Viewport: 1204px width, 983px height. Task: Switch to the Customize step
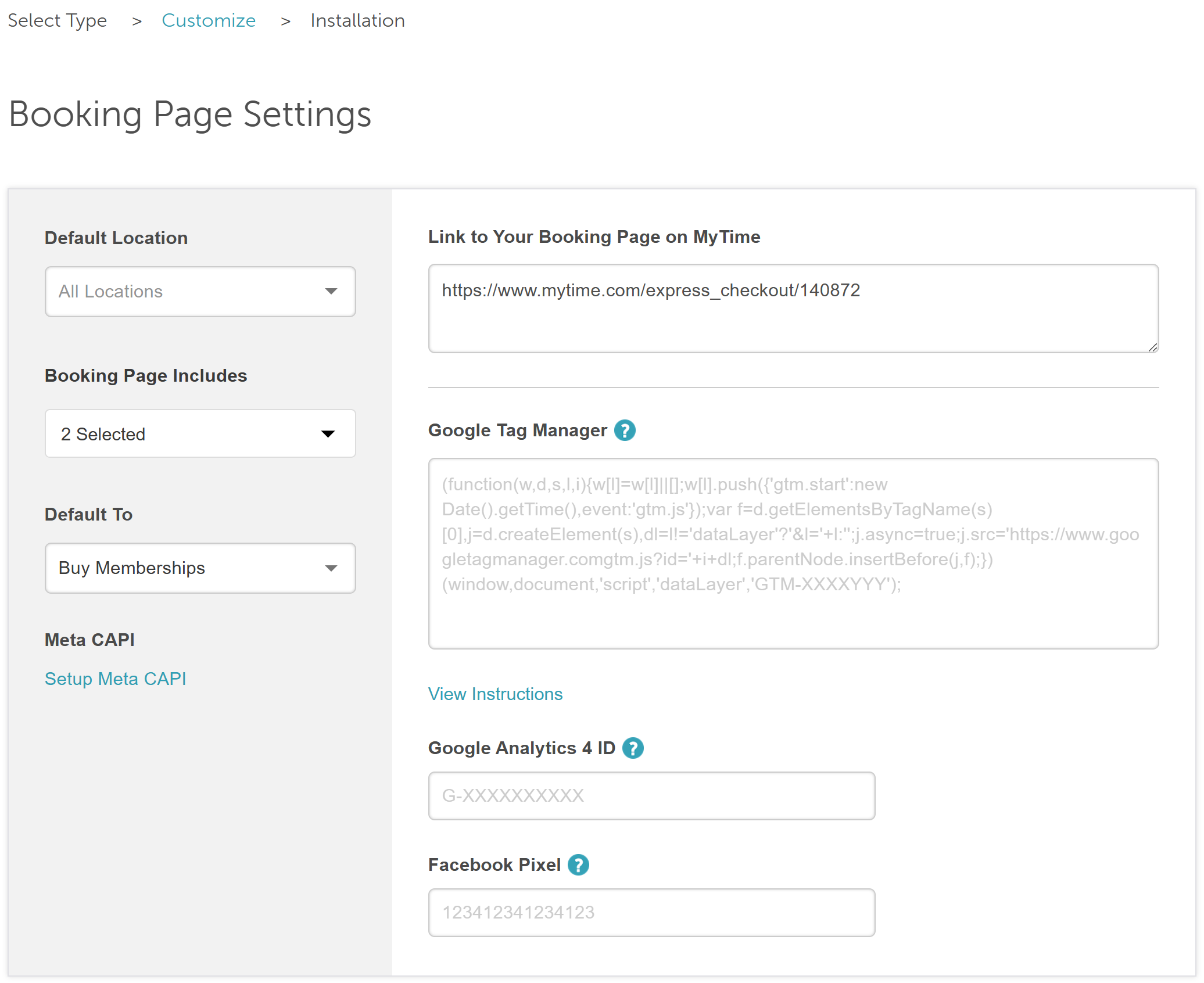209,21
